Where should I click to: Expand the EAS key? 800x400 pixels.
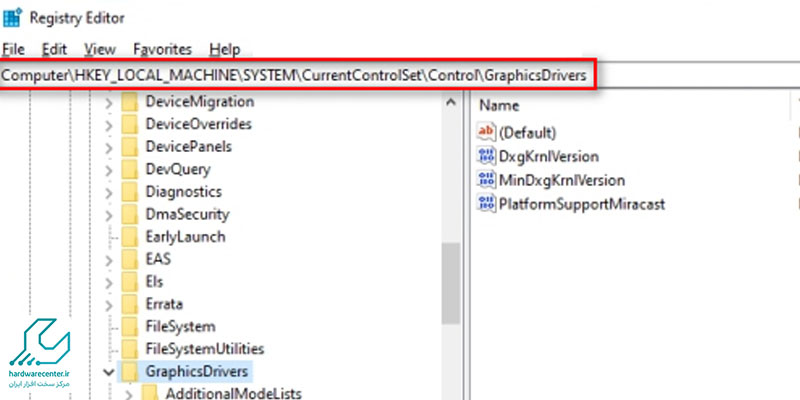pos(109,260)
